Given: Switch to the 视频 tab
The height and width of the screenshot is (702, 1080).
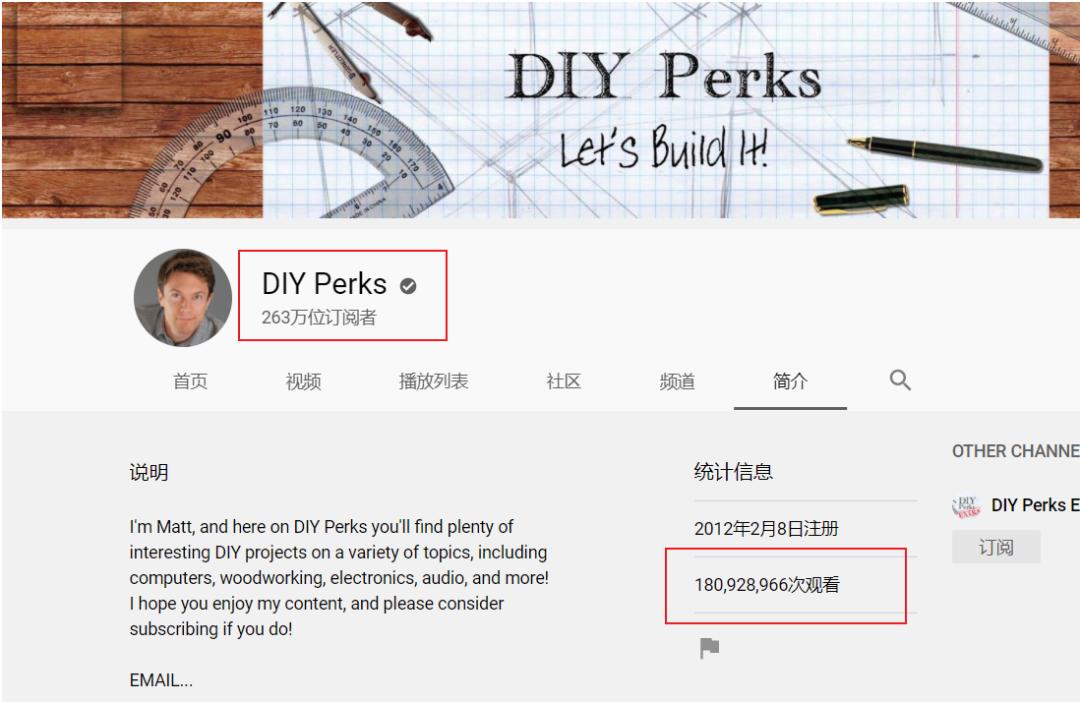Looking at the screenshot, I should pos(303,381).
